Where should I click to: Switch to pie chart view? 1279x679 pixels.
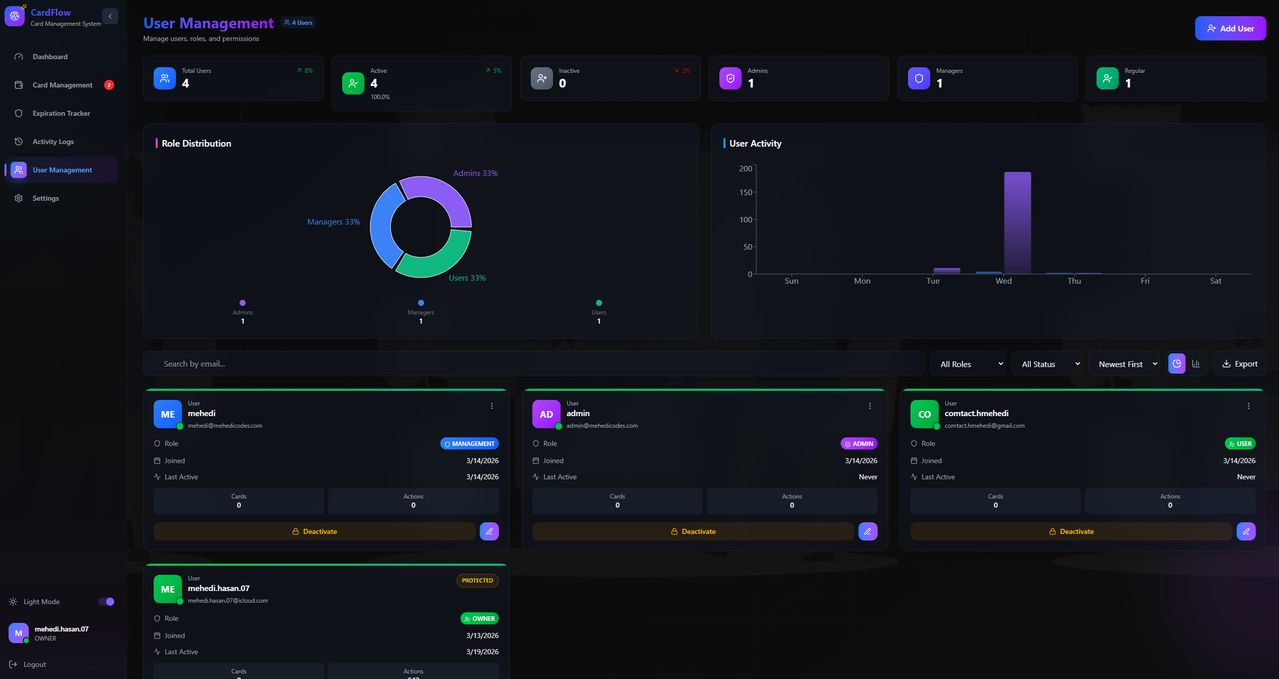(x=1177, y=364)
